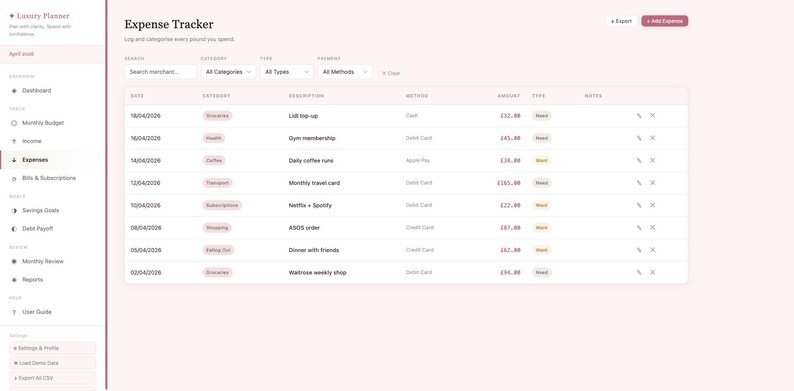This screenshot has height=391, width=794.
Task: Click the Want badge on ASOS order row
Action: pyautogui.click(x=542, y=228)
